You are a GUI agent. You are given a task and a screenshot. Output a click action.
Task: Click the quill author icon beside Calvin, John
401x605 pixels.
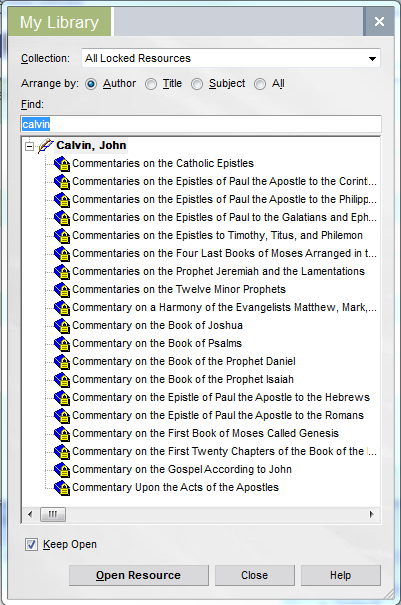pos(45,146)
